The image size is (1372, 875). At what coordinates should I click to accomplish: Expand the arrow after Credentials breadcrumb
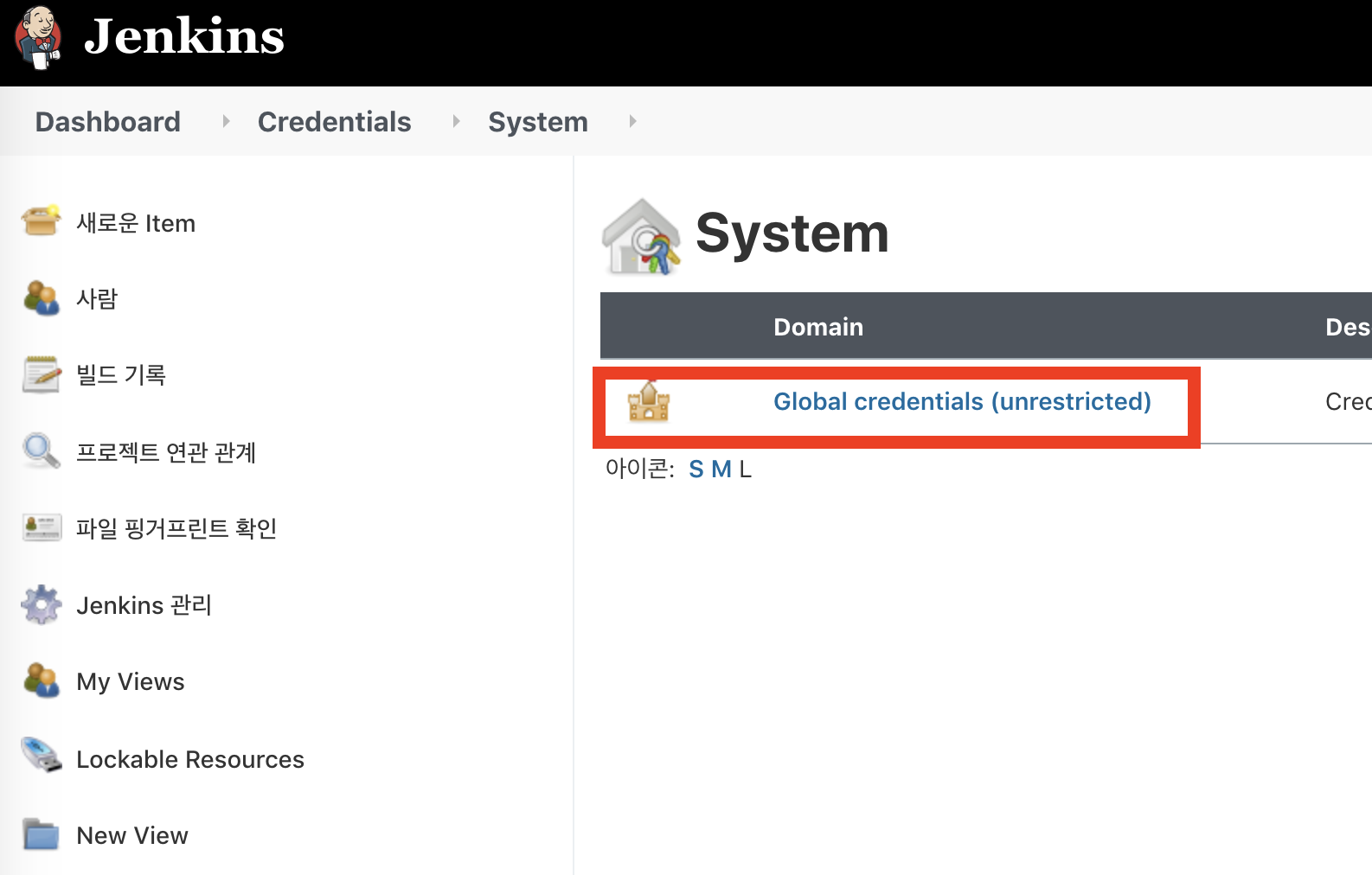456,121
